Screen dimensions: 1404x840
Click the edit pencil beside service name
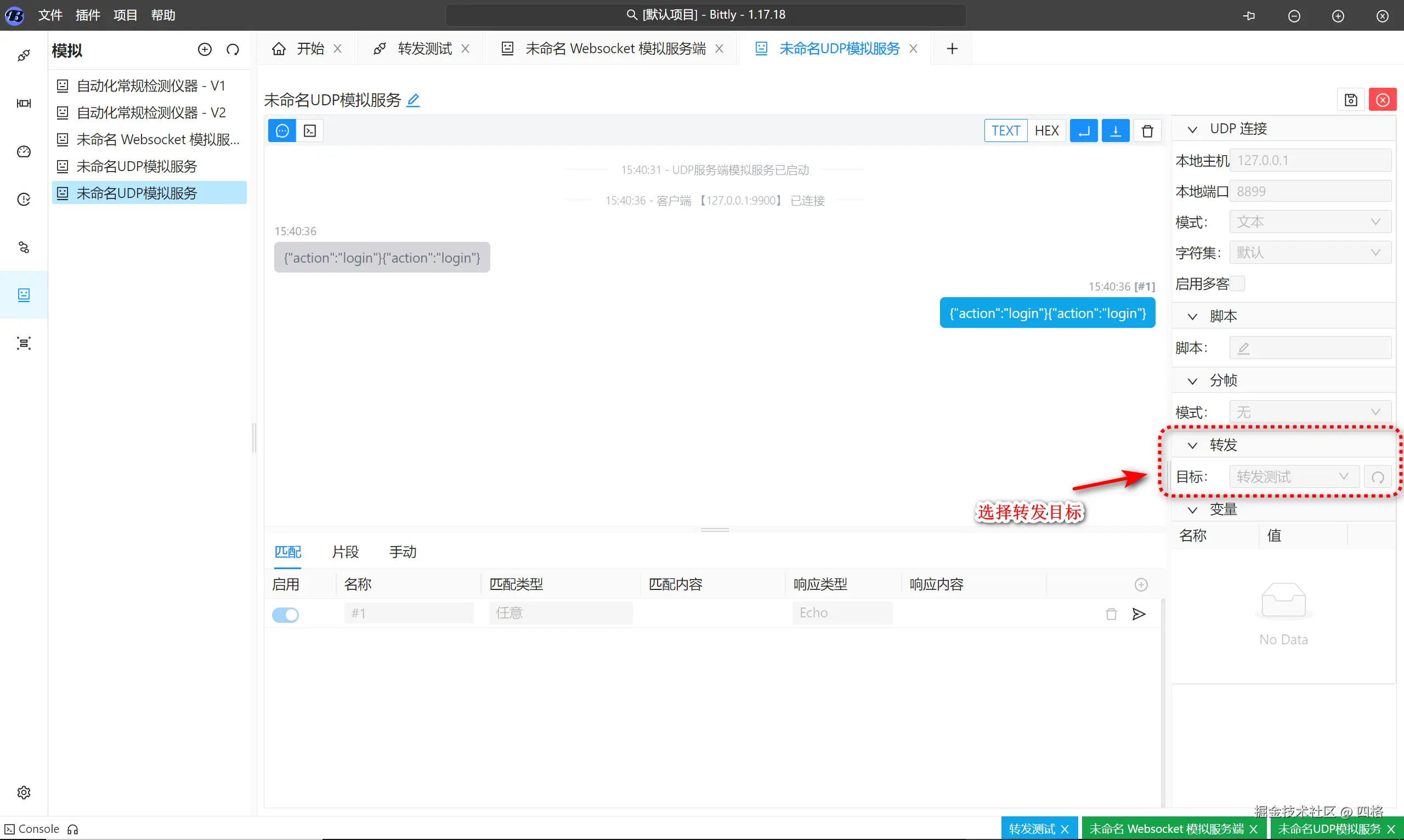click(x=414, y=100)
